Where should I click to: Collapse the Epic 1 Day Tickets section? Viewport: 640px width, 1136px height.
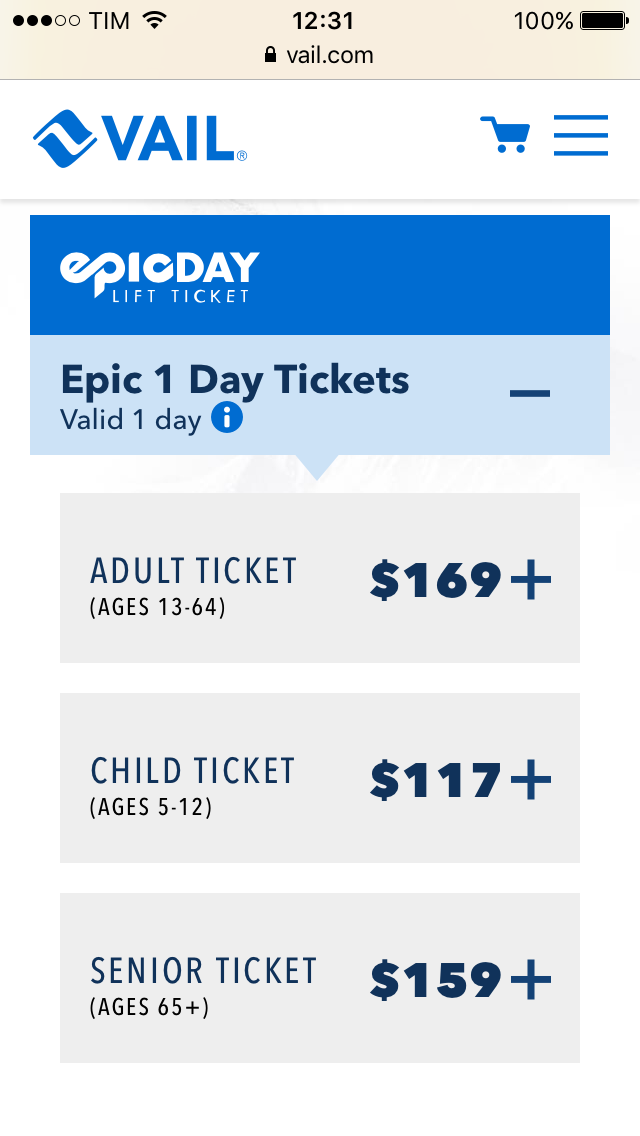pyautogui.click(x=530, y=393)
